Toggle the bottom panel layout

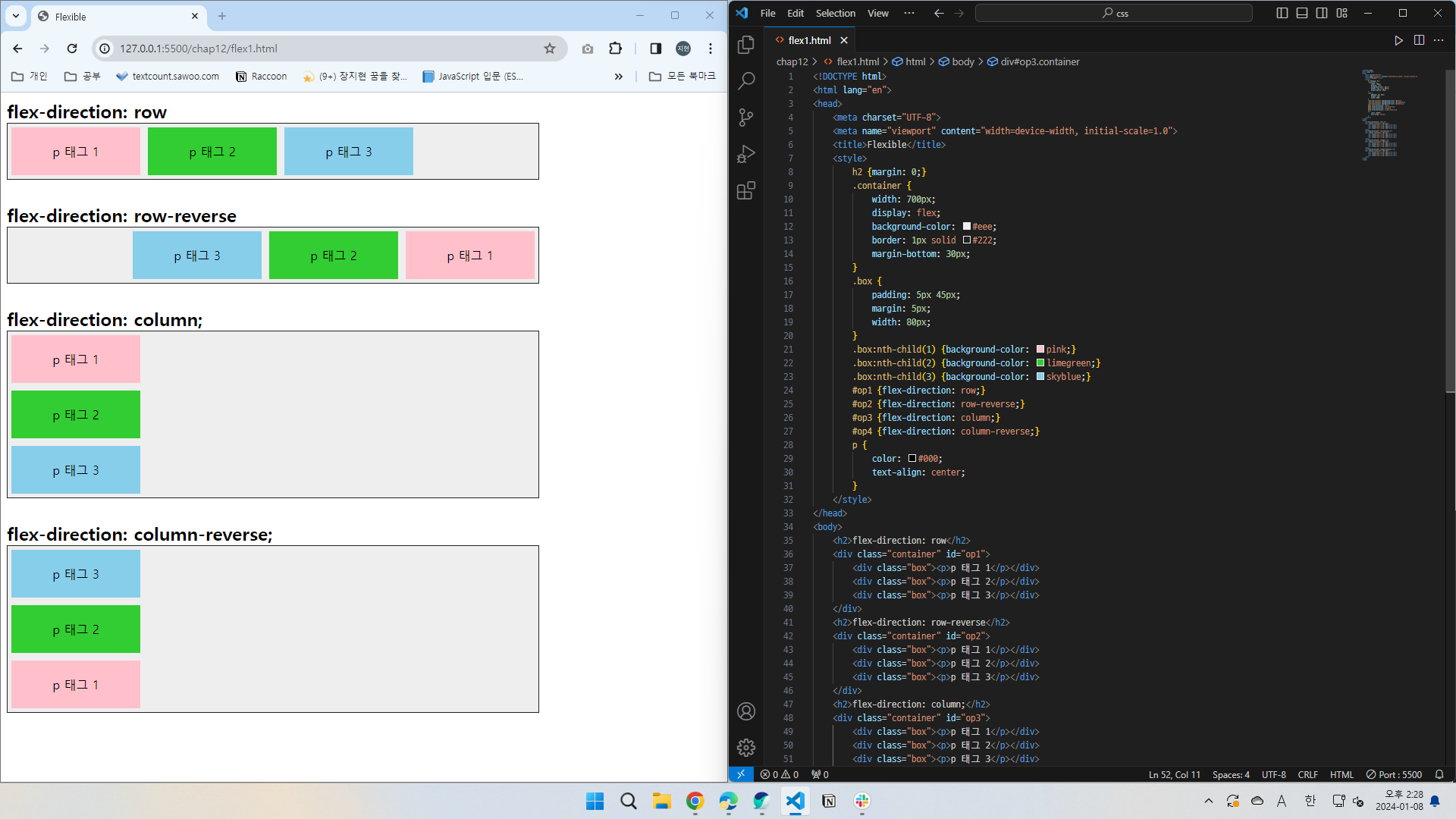pyautogui.click(x=1302, y=13)
